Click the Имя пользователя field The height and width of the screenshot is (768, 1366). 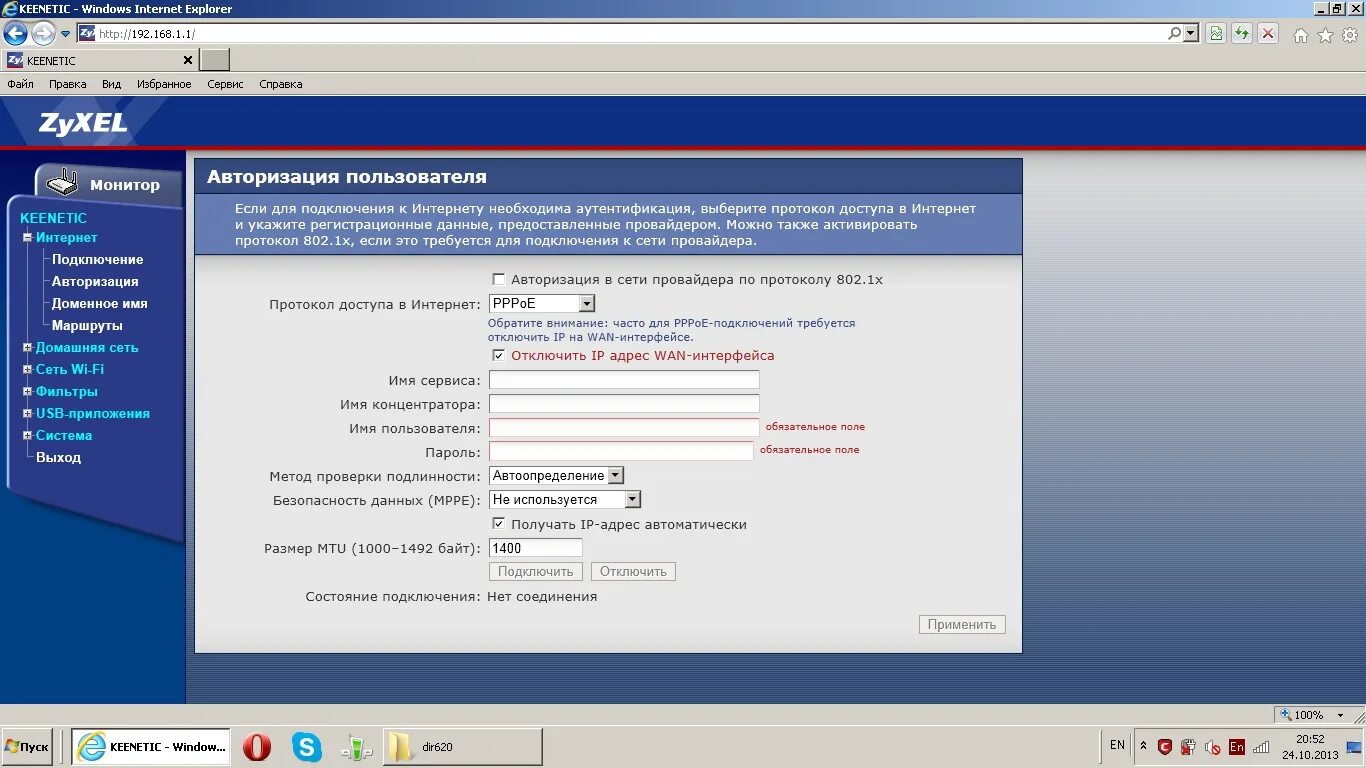(624, 428)
